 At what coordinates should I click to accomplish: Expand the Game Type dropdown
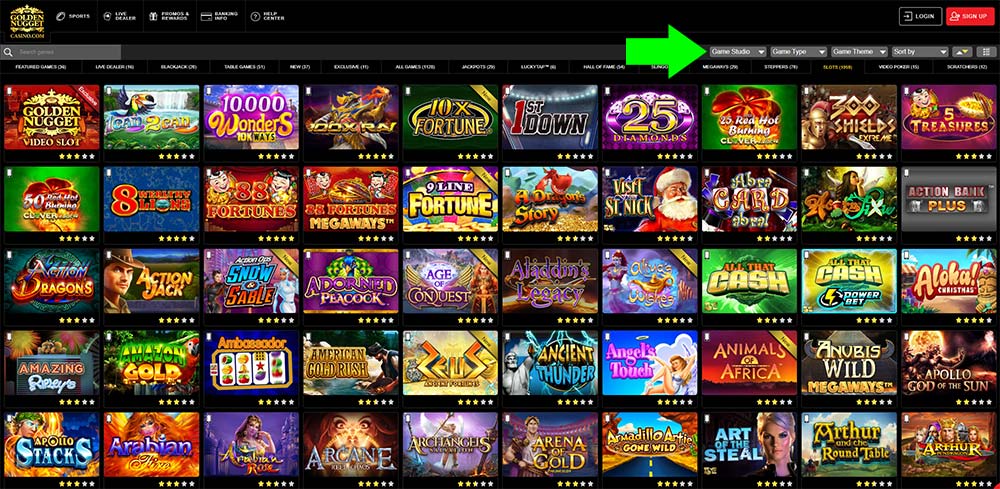[x=798, y=52]
